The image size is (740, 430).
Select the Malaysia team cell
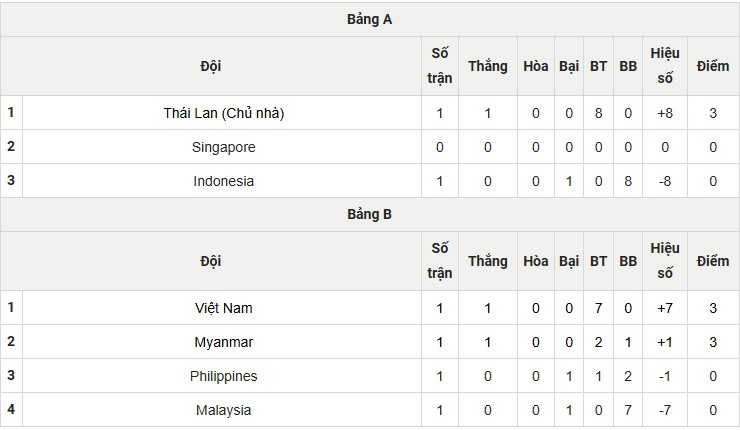(224, 410)
